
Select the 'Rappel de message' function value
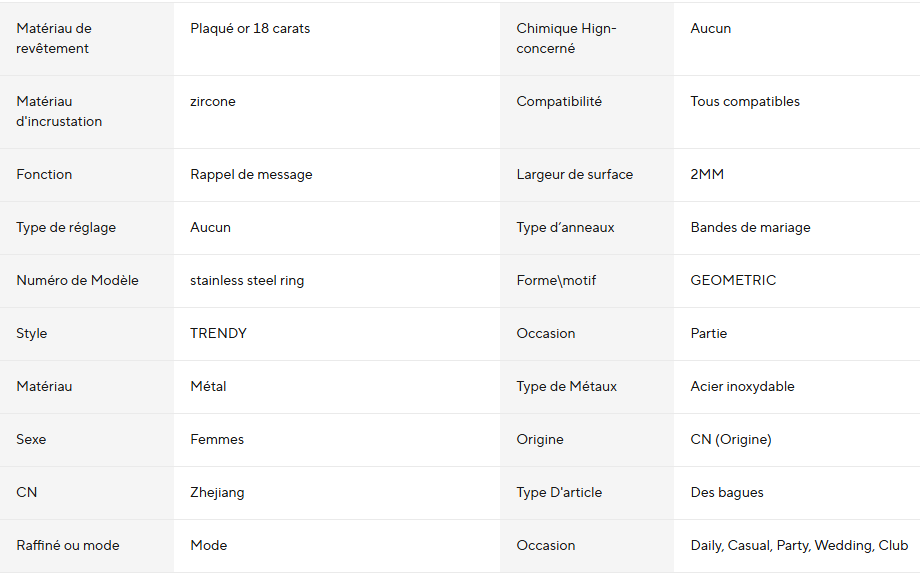tap(251, 174)
